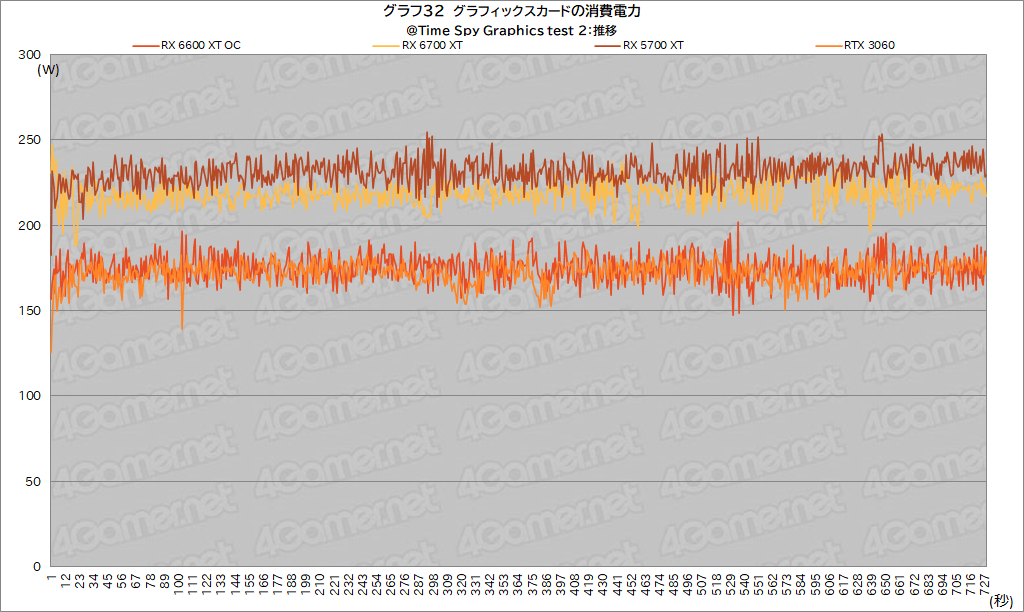This screenshot has width=1024, height=612.
Task: Click the 100 value on the vertical axis
Action: [29, 396]
